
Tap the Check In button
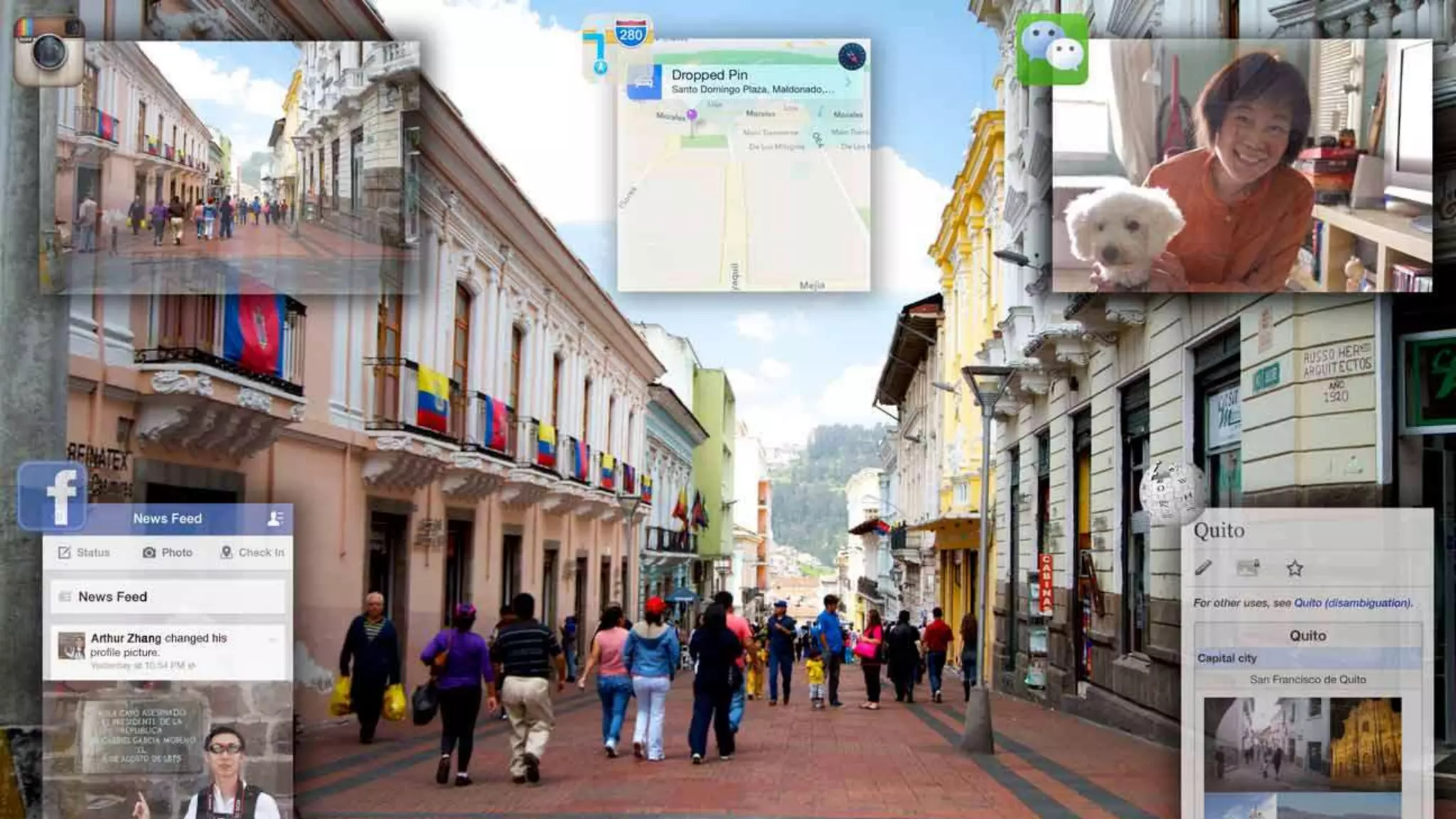pos(252,552)
